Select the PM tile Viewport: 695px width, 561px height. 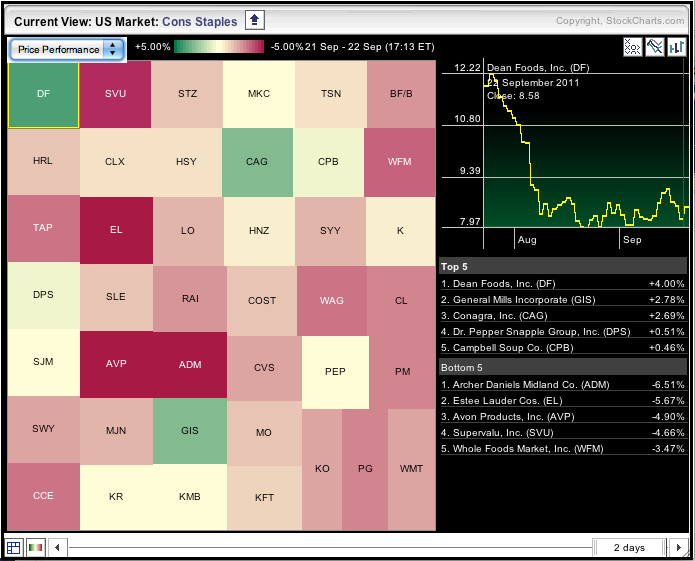click(402, 372)
